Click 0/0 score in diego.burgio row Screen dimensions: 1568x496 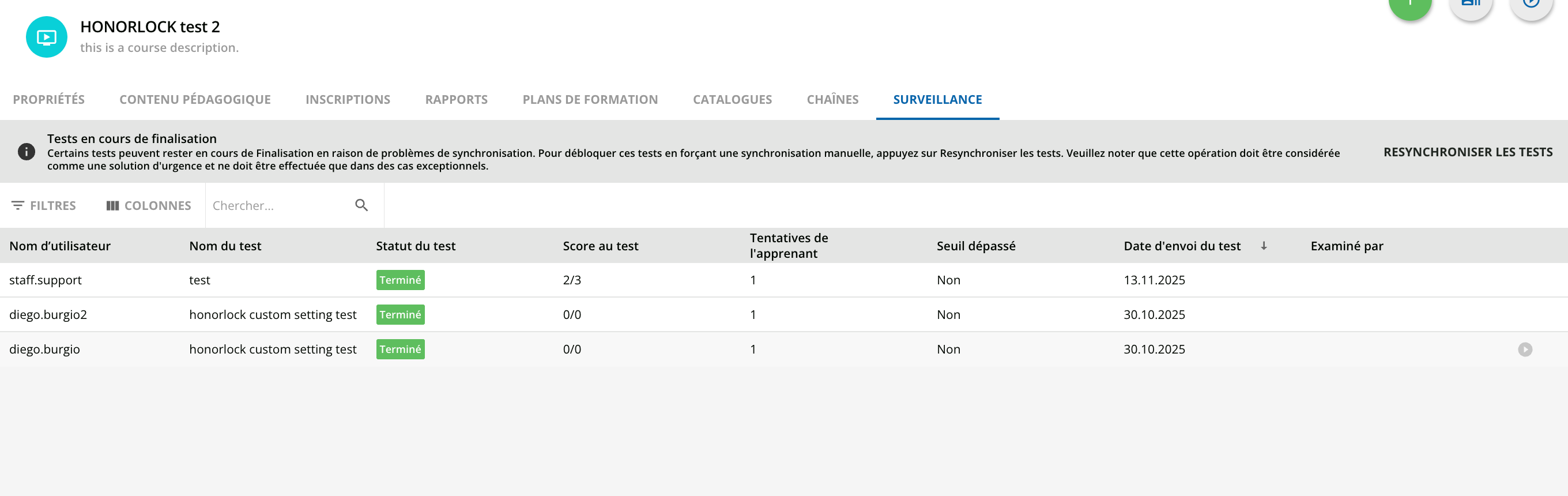(571, 349)
